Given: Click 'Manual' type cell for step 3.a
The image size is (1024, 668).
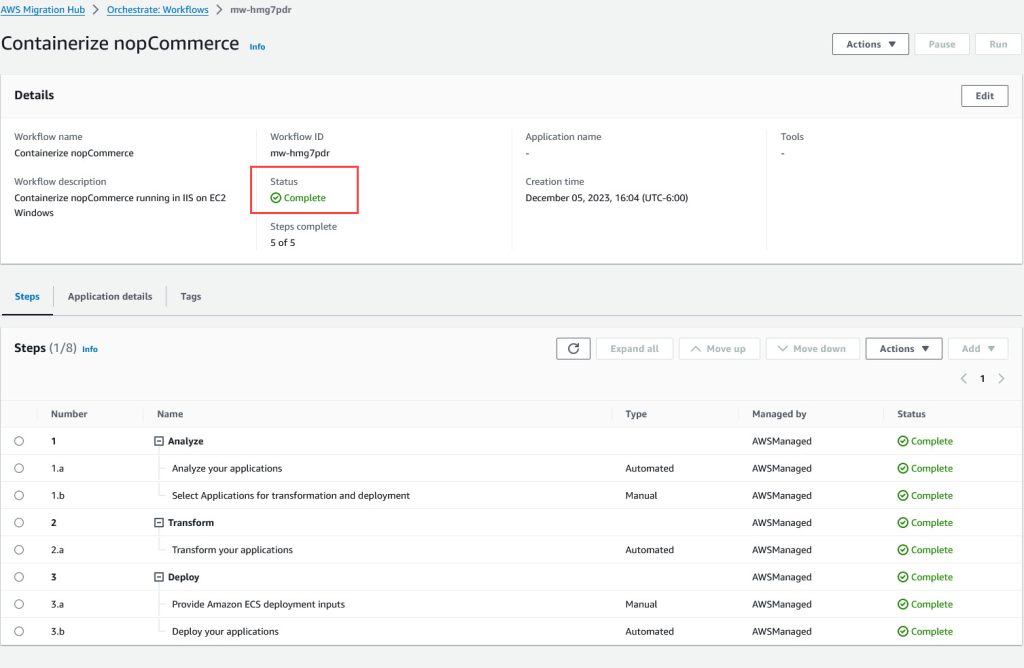Looking at the screenshot, I should coord(641,604).
